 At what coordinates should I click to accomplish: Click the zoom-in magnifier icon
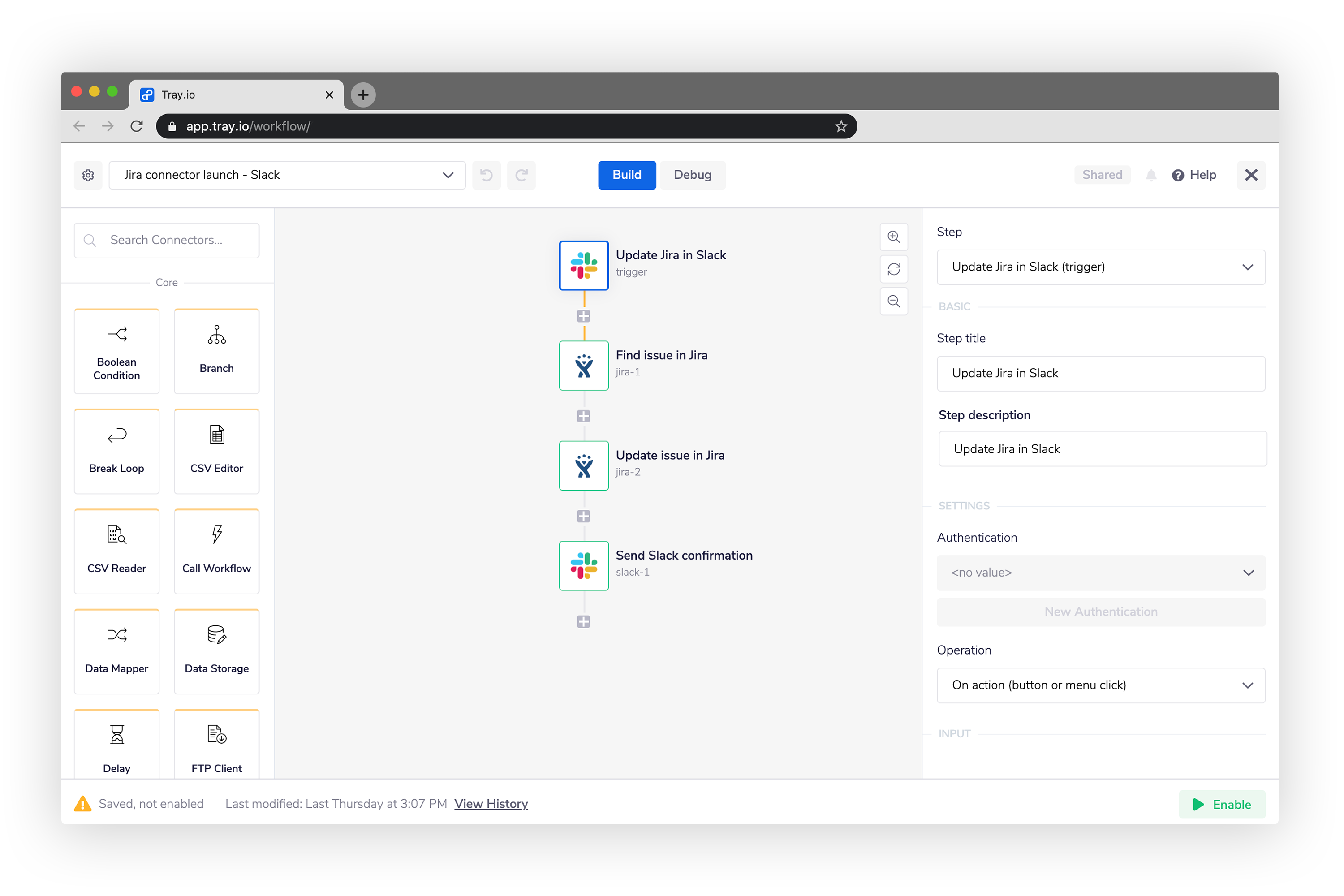tap(893, 236)
